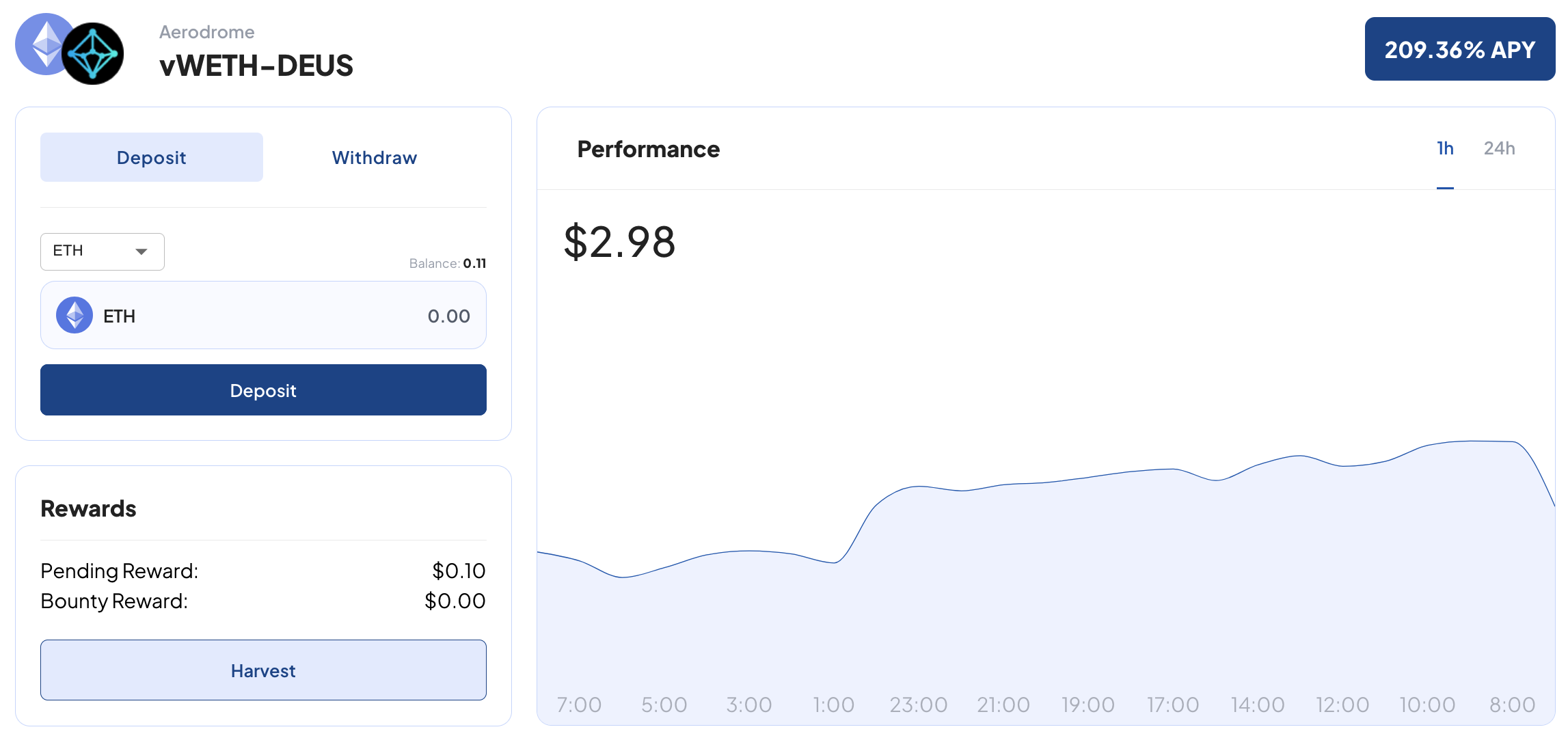Click the wallet Balance 0.11 label
Image resolution: width=1568 pixels, height=738 pixels.
click(447, 264)
